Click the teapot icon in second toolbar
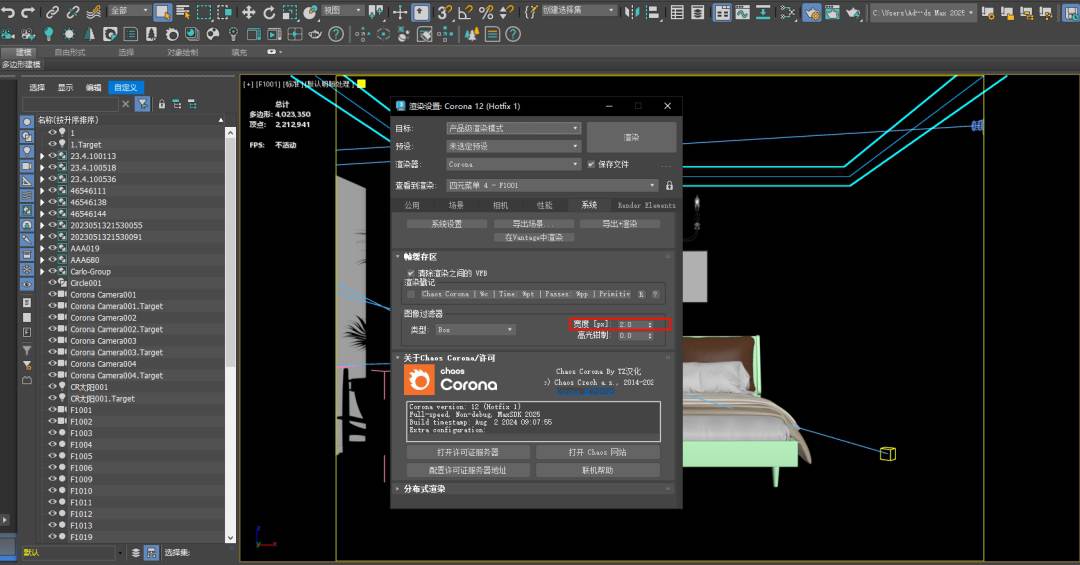Image resolution: width=1080 pixels, height=565 pixels. [x=315, y=34]
